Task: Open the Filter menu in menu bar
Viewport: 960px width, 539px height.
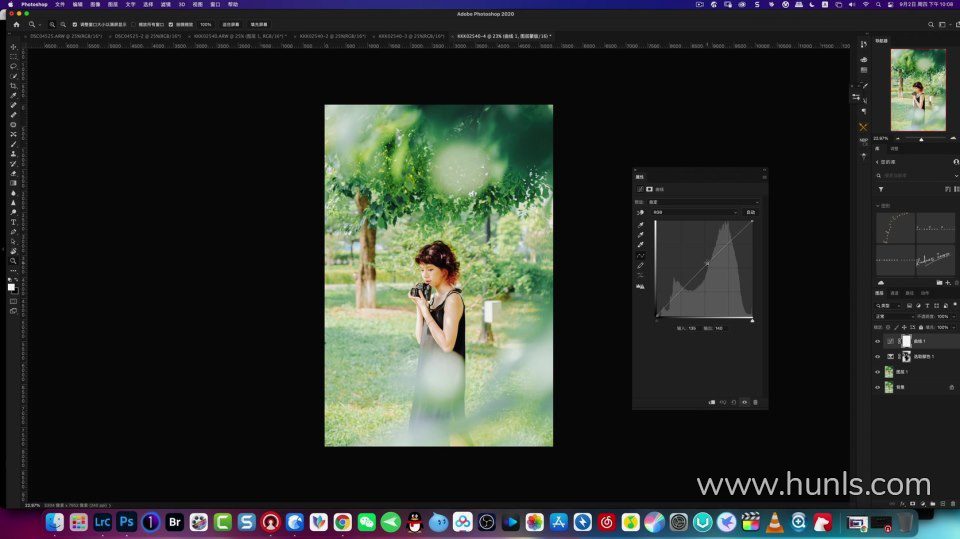Action: [165, 4]
